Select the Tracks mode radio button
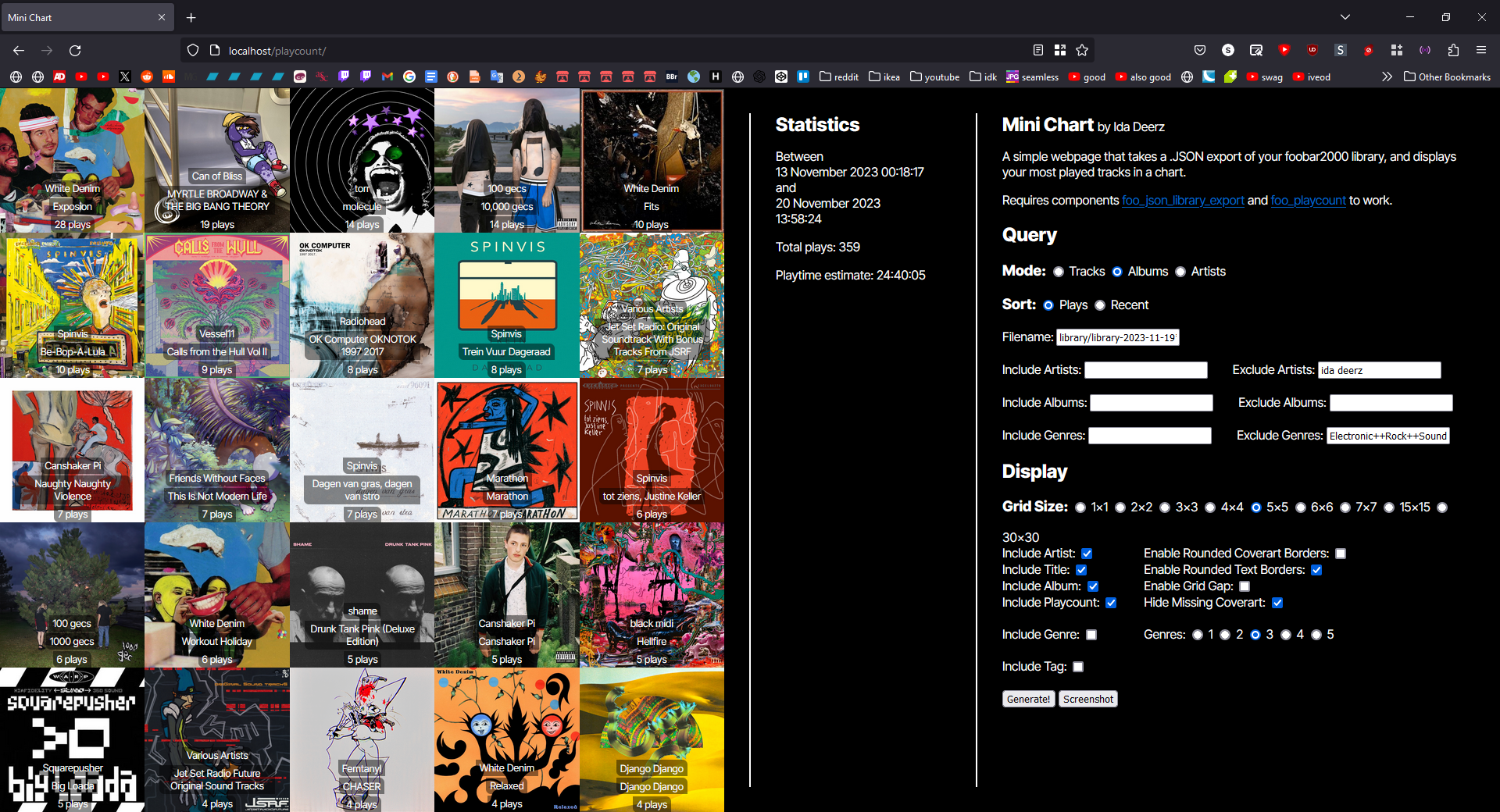Viewport: 1500px width, 812px height. tap(1059, 272)
